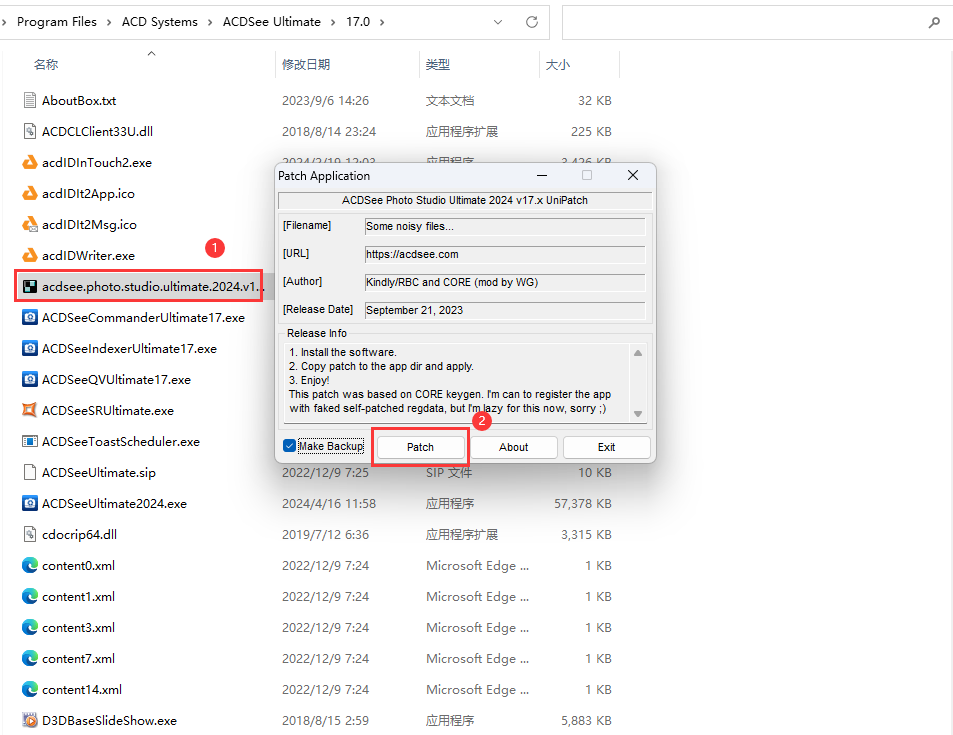The width and height of the screenshot is (953, 735).
Task: Click the Patch button
Action: pyautogui.click(x=420, y=447)
